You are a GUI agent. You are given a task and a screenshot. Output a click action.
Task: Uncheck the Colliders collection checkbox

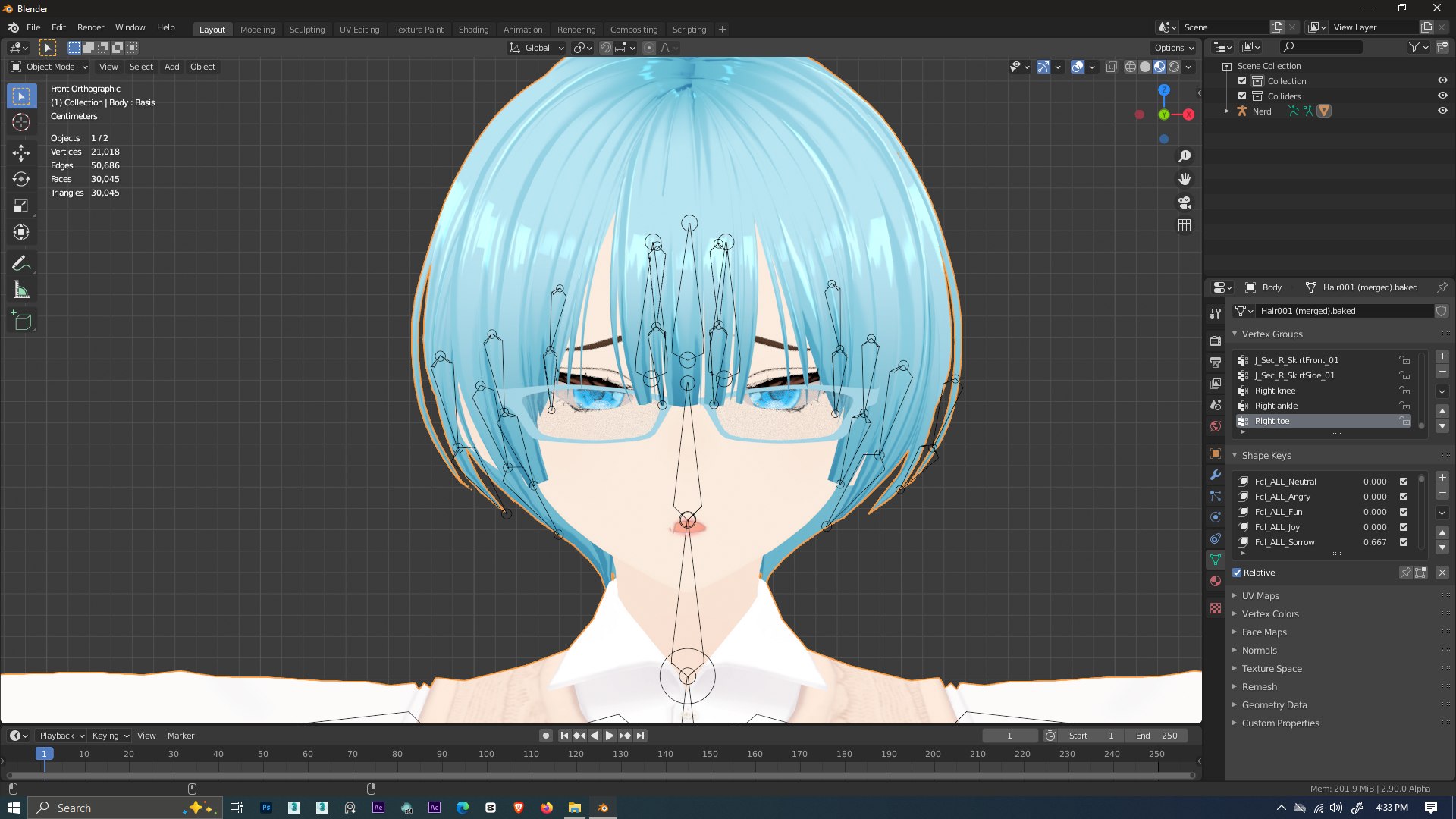pyautogui.click(x=1242, y=96)
